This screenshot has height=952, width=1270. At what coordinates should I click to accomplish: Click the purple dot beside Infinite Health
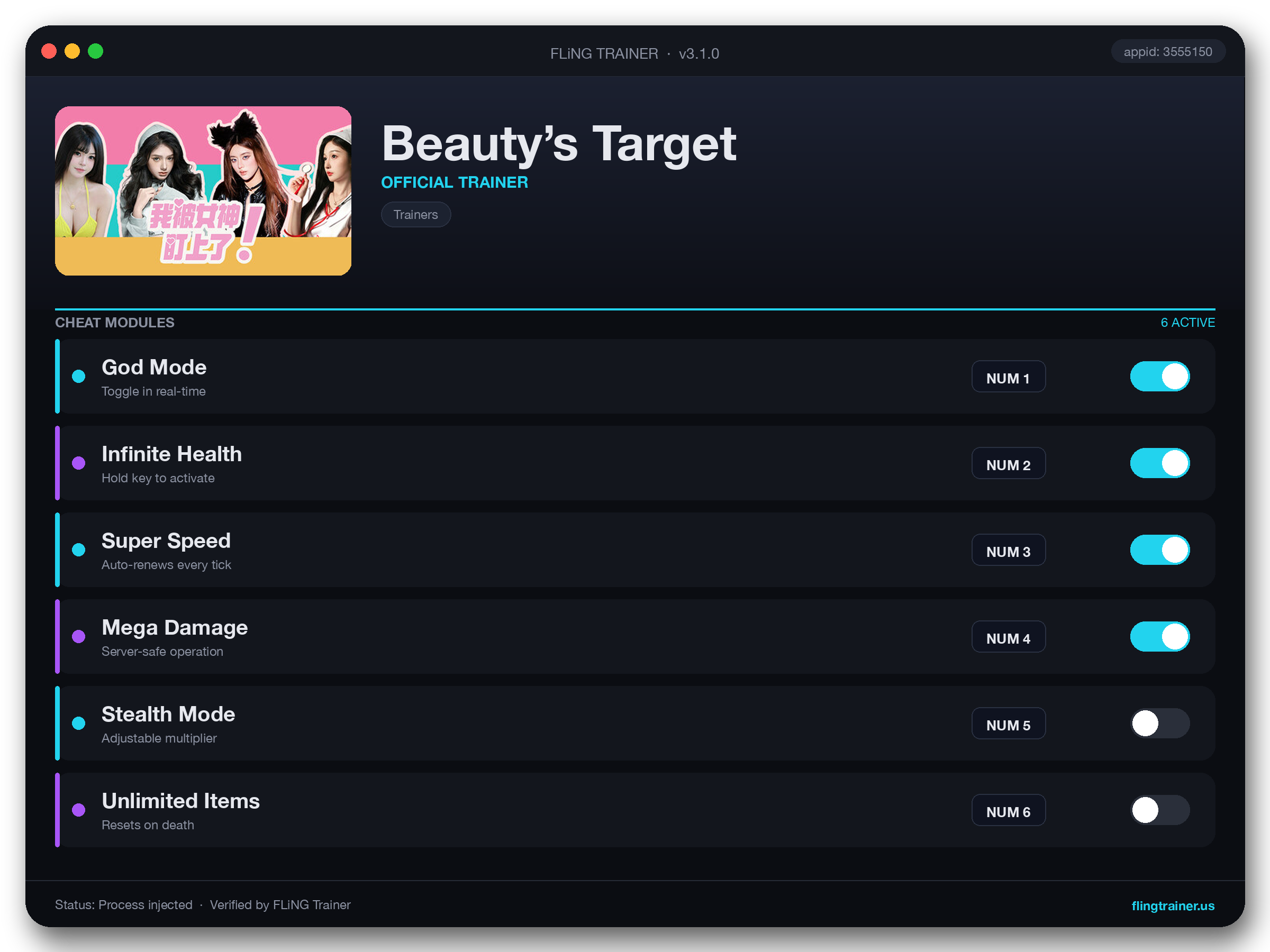click(79, 463)
